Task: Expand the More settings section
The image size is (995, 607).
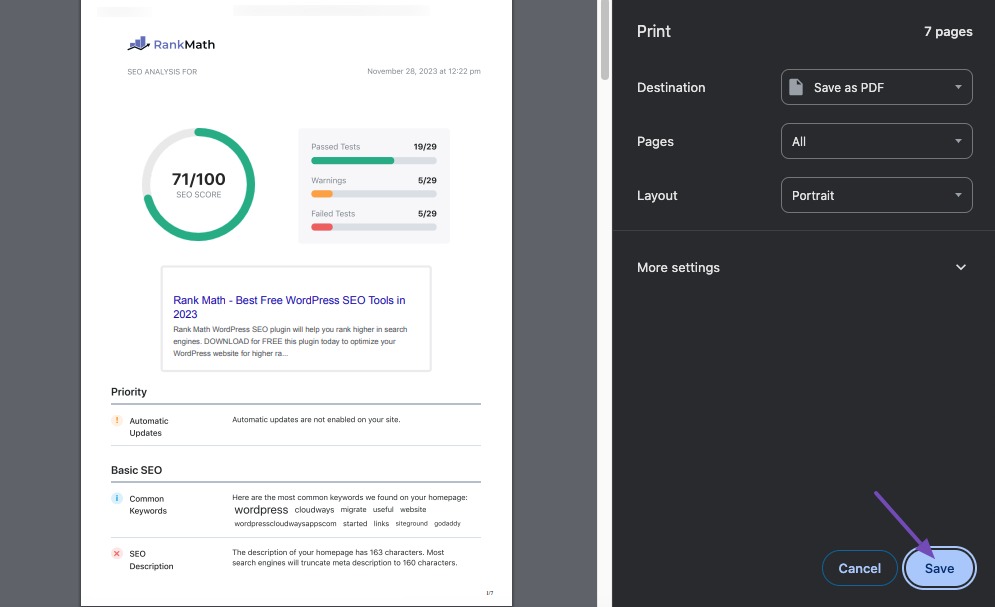Action: tap(802, 267)
